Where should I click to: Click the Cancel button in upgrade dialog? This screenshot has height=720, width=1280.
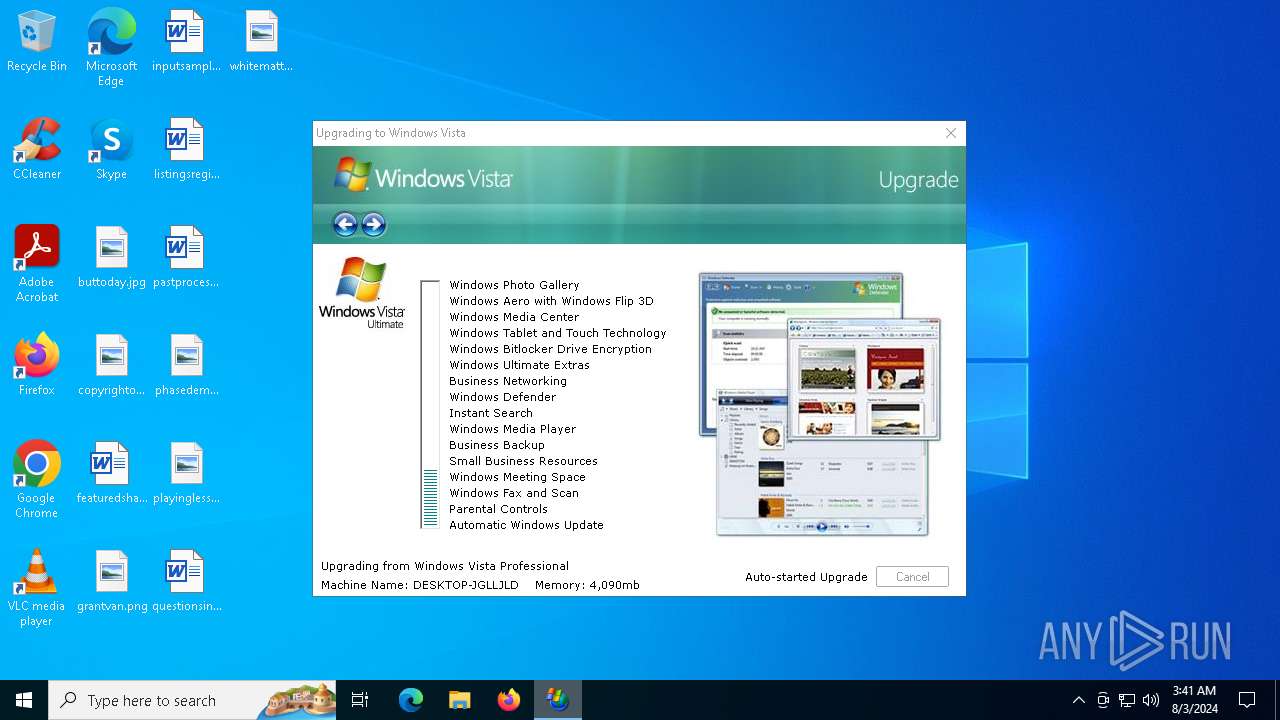tap(912, 577)
